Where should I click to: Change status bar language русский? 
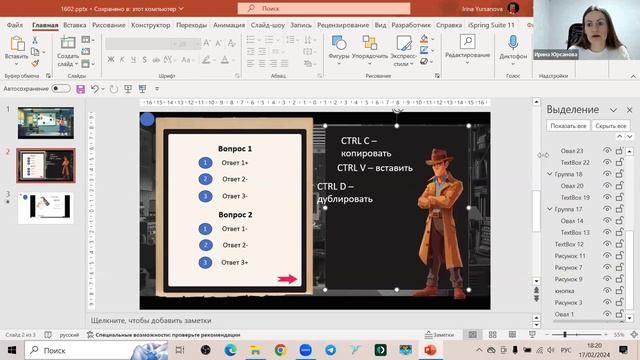69,335
